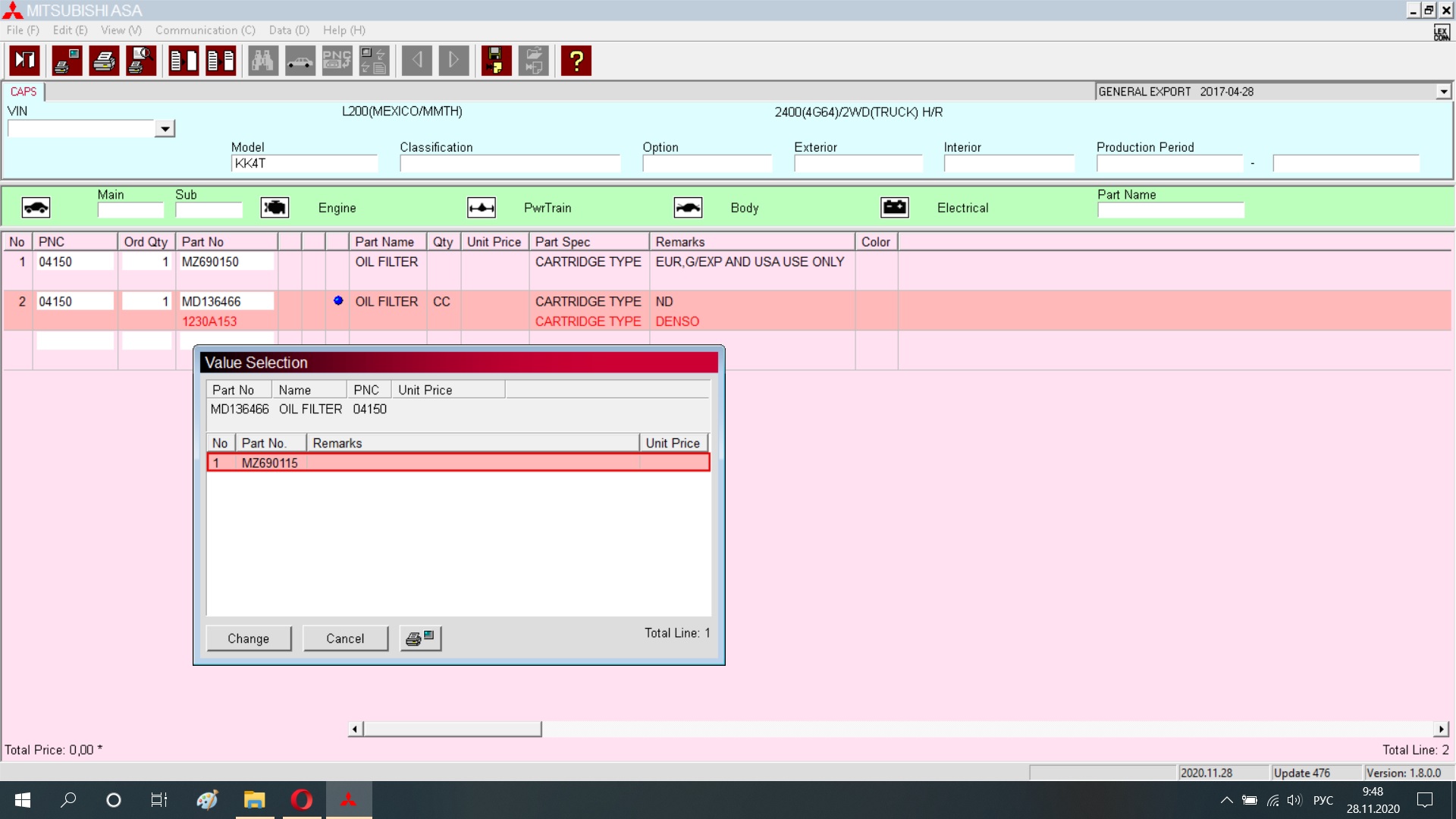Click the blue dot marker beside MD136466
Viewport: 1456px width, 819px height.
(338, 301)
